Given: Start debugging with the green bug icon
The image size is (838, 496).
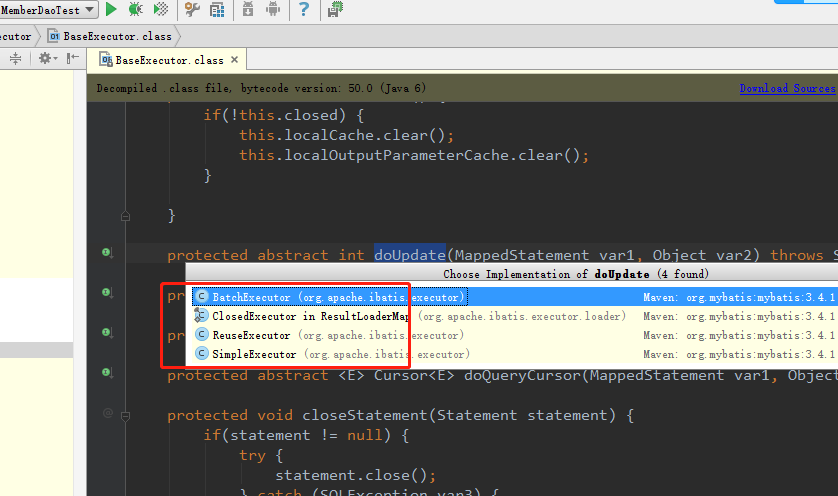Looking at the screenshot, I should [x=136, y=9].
